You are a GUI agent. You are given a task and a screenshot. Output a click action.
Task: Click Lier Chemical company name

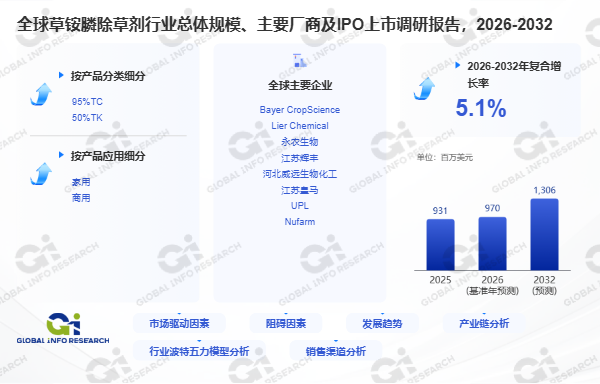coord(300,126)
